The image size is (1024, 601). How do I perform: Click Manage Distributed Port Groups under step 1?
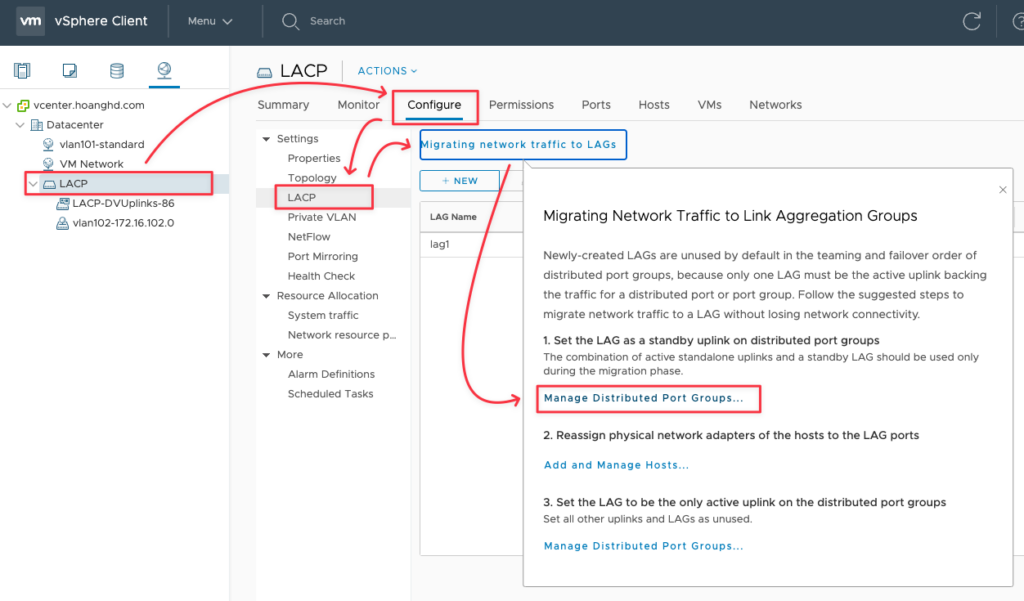coord(643,398)
